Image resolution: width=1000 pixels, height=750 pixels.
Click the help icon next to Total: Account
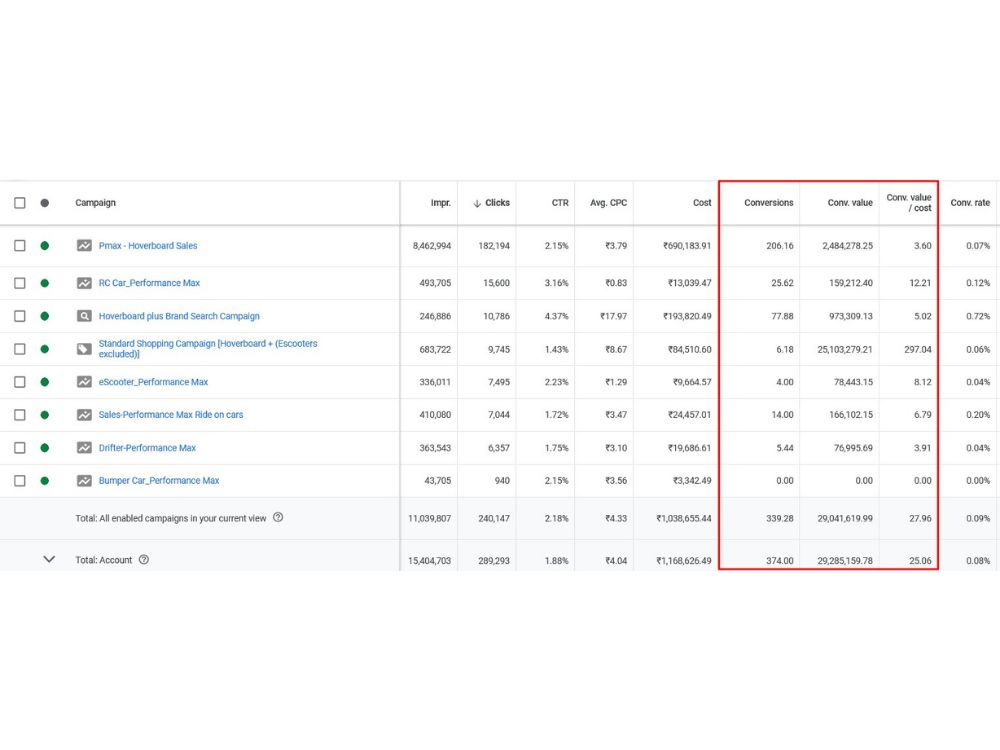144,559
